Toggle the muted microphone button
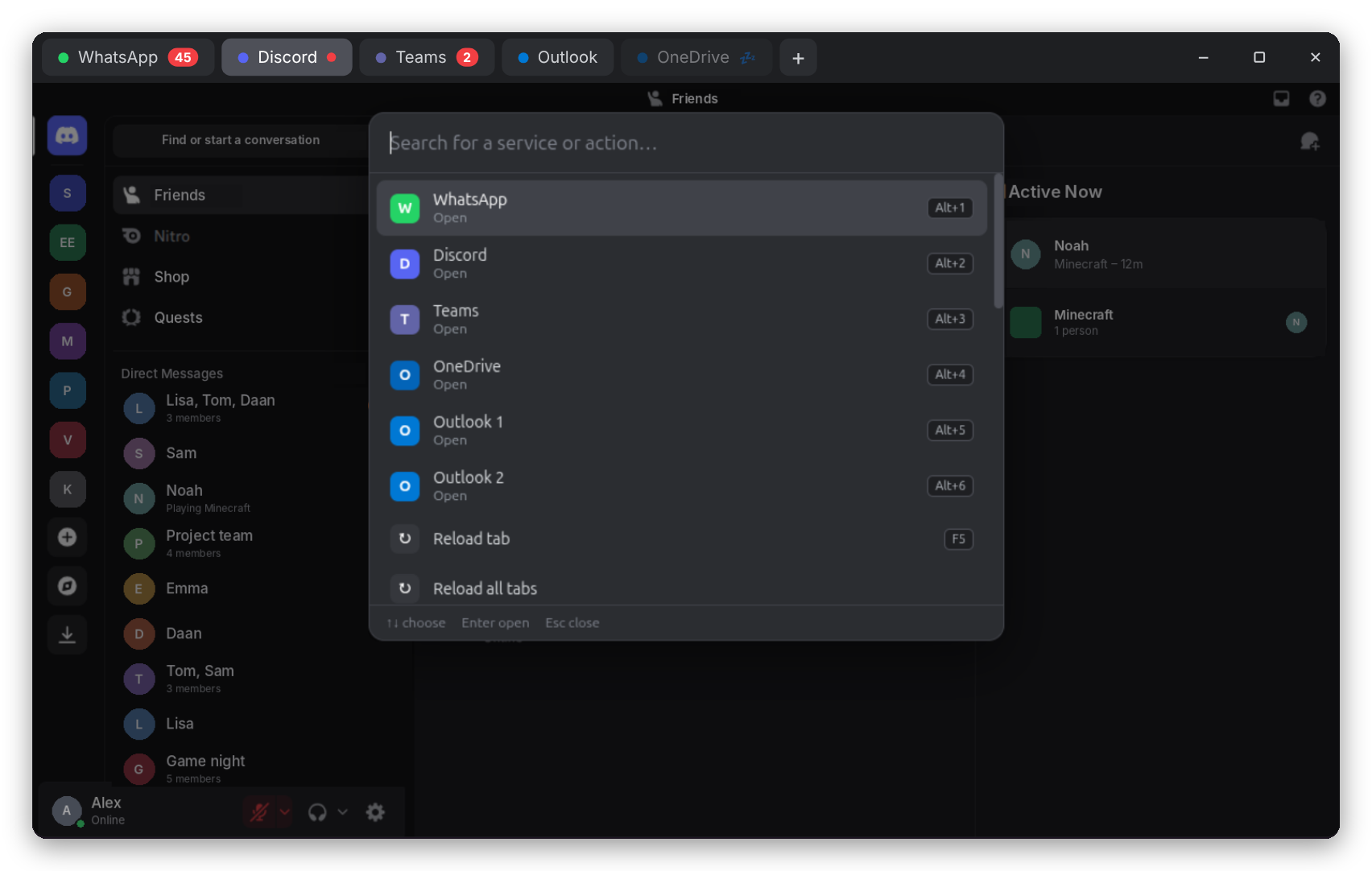 point(258,812)
